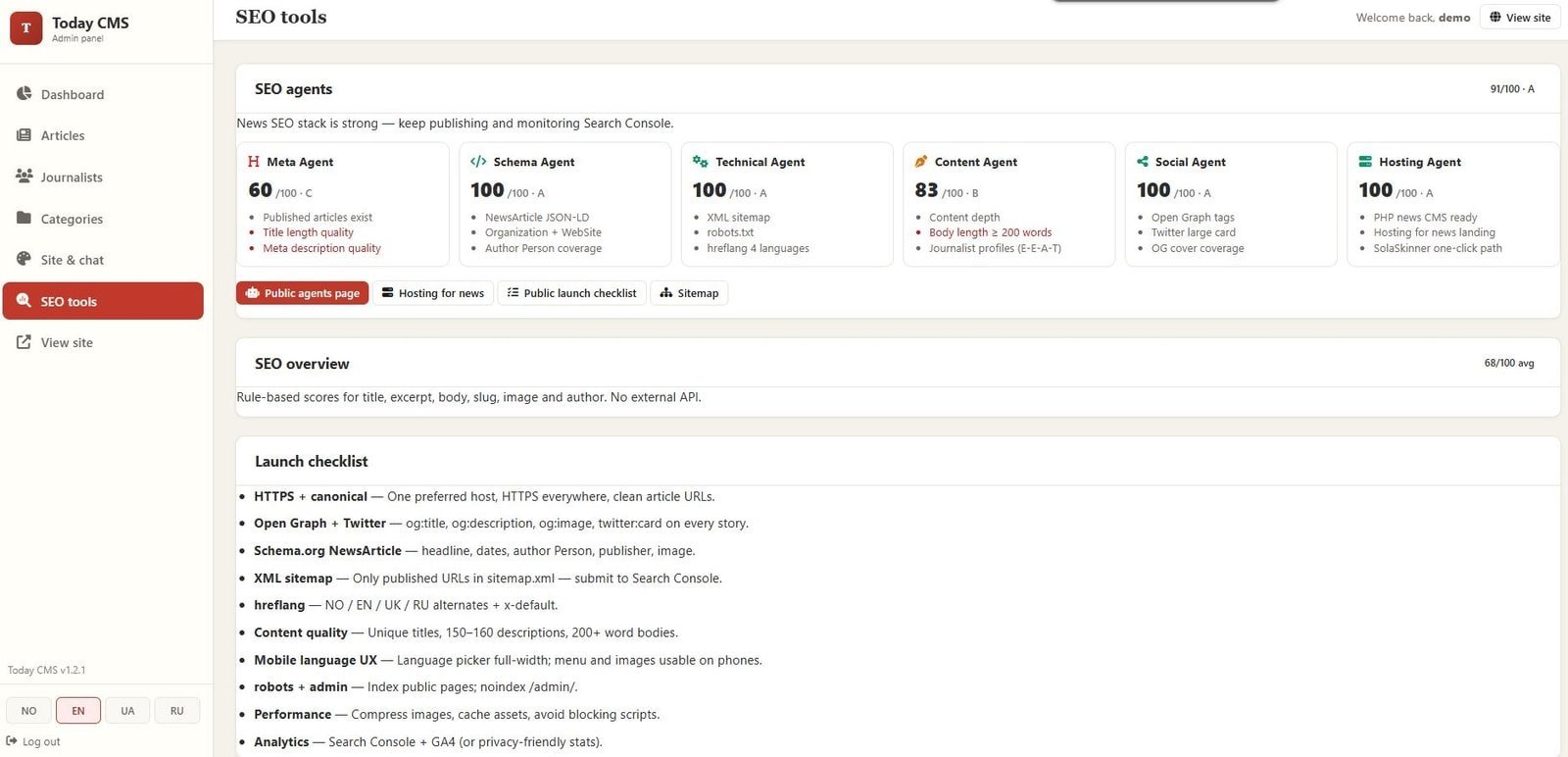Click the Site & chat palette icon

pyautogui.click(x=24, y=259)
